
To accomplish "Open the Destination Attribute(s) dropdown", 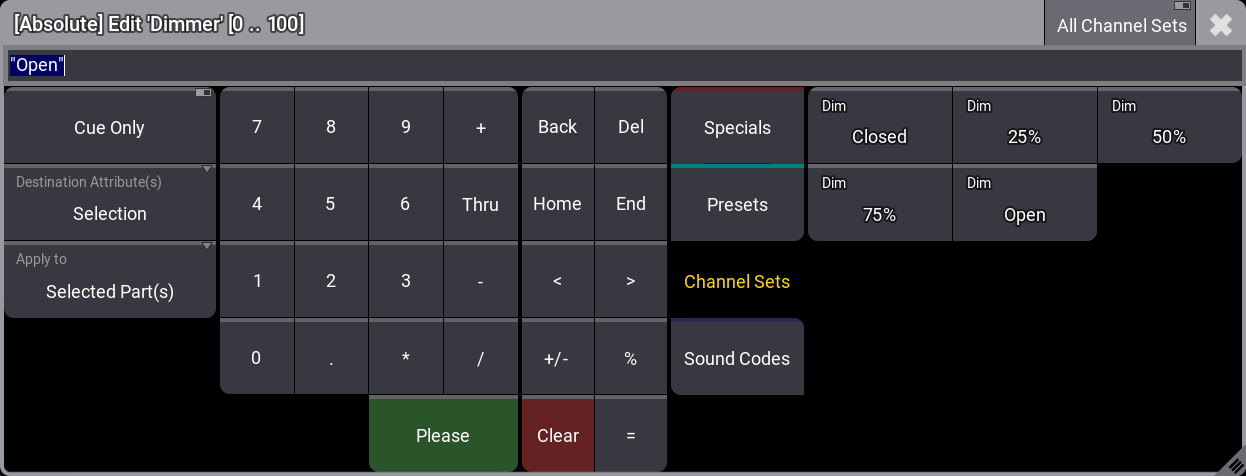I will [110, 204].
